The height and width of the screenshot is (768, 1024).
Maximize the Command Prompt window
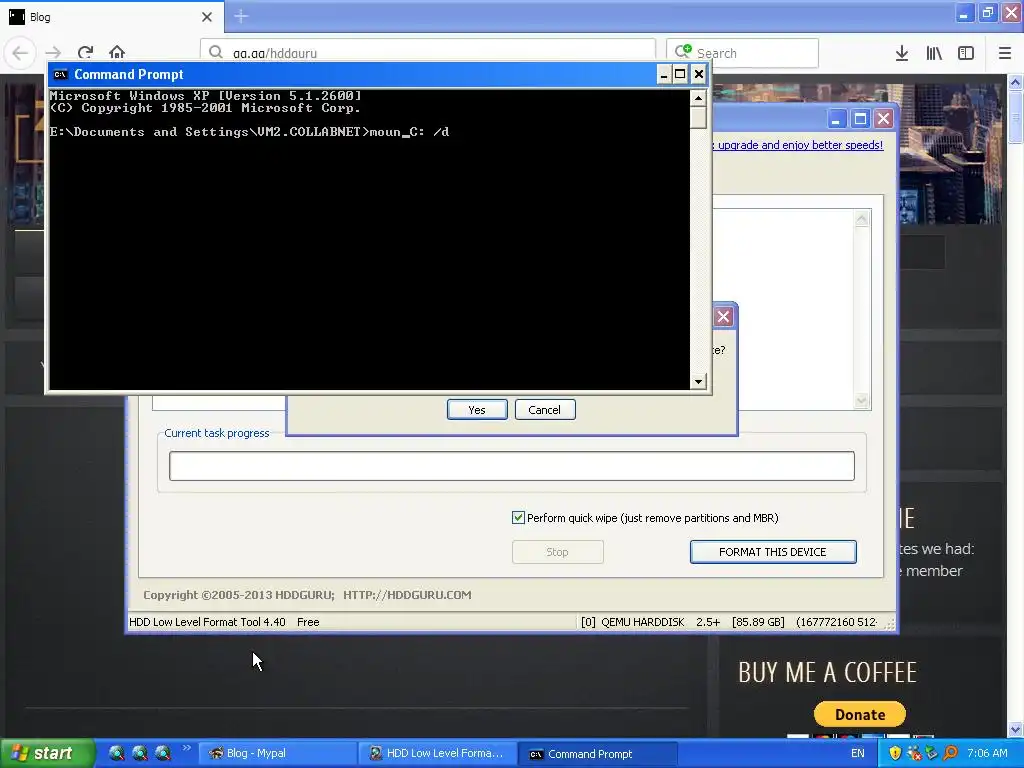tap(680, 74)
